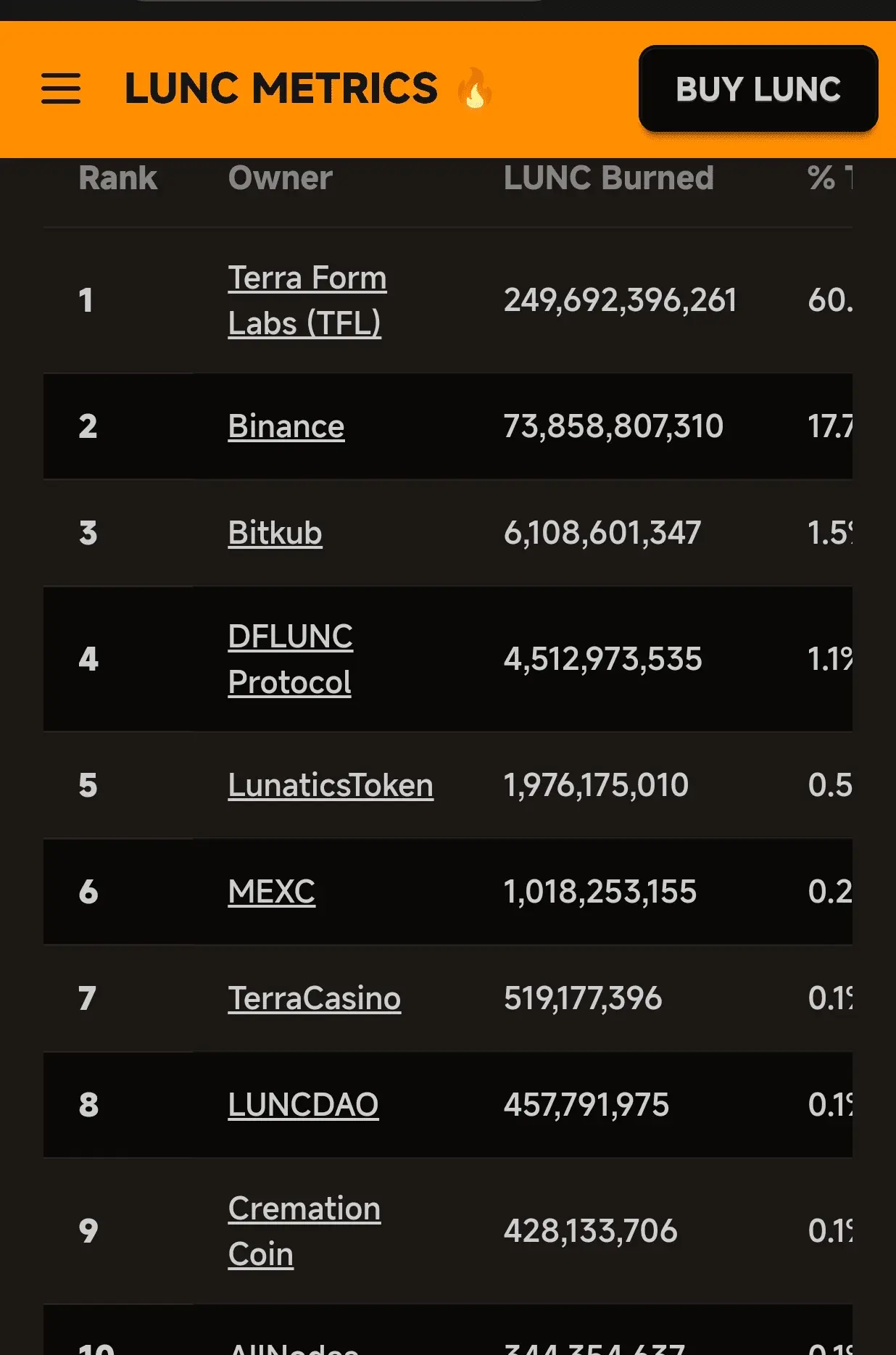Select the Owner column header
Screen dimensions: 896x1355
[281, 178]
